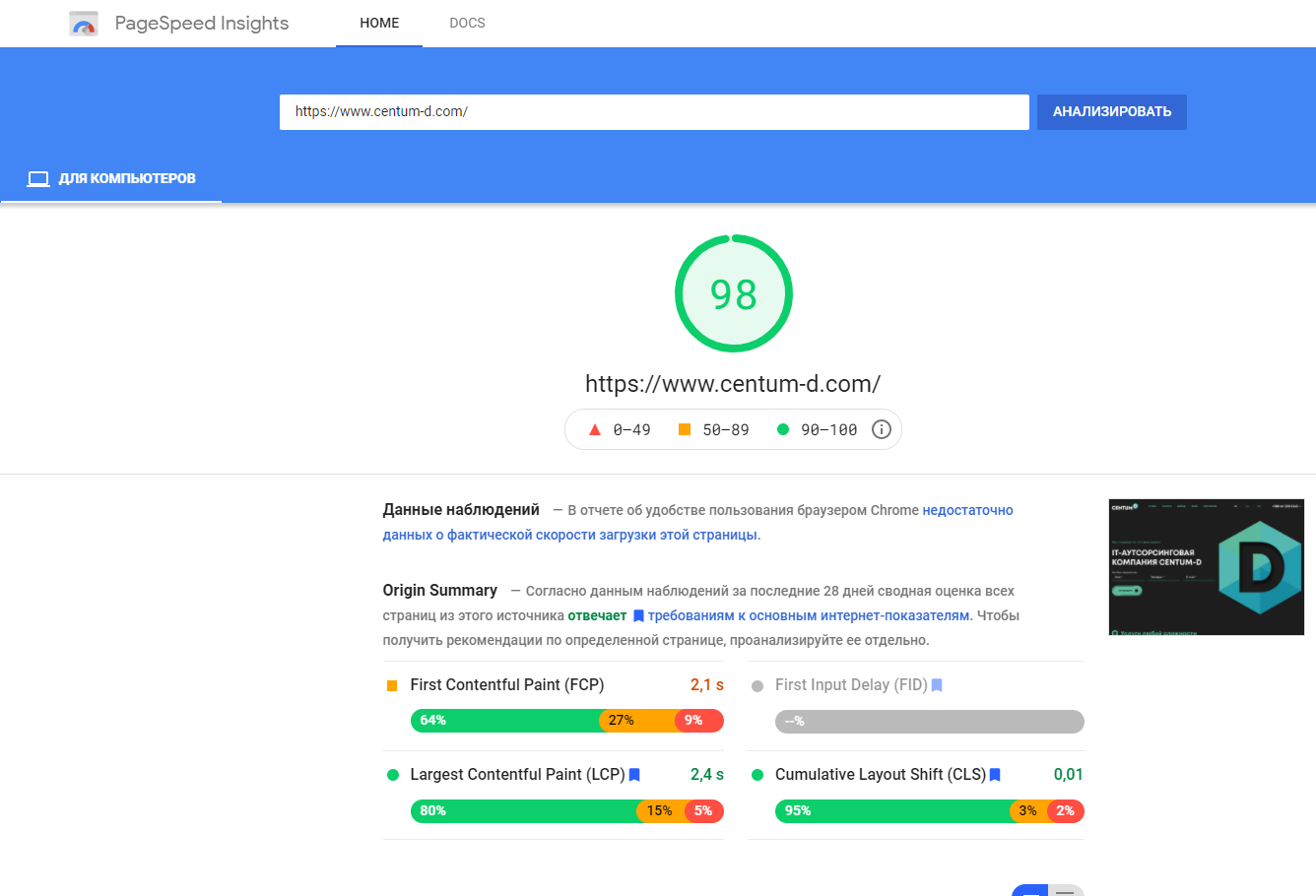Click the 0,01 CLS value
The width and height of the screenshot is (1316, 896).
(1069, 775)
